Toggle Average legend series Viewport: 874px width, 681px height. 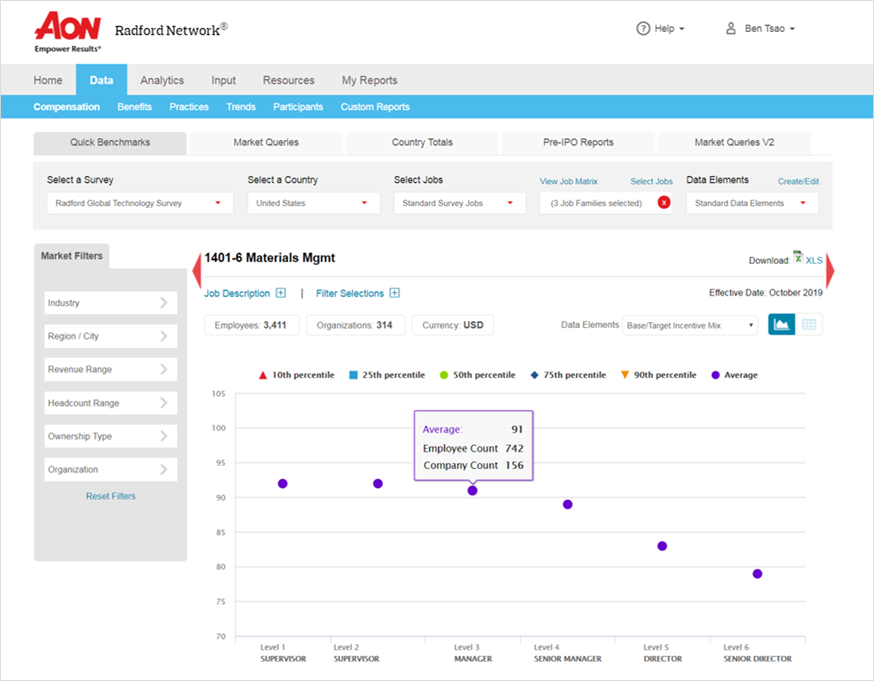[x=735, y=375]
